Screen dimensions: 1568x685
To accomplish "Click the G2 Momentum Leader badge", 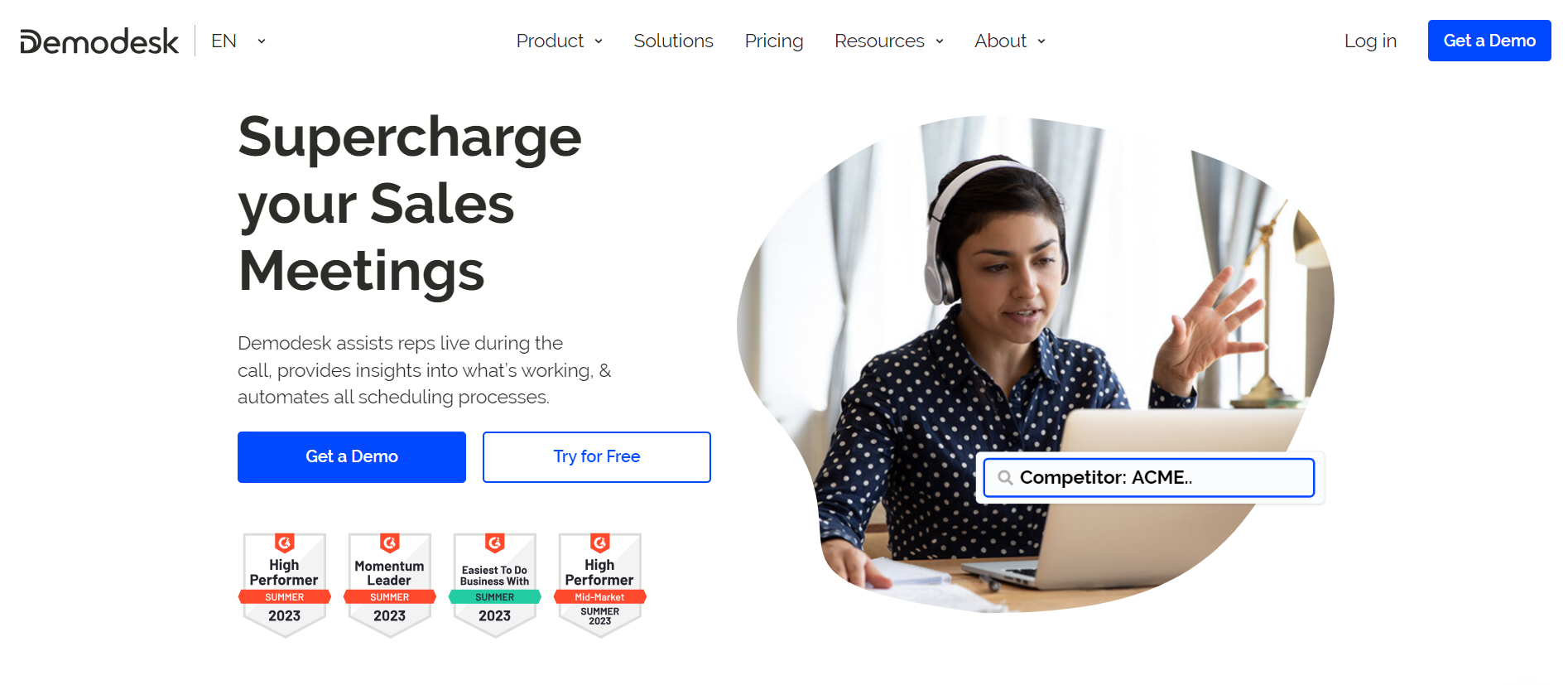I will pos(389,585).
